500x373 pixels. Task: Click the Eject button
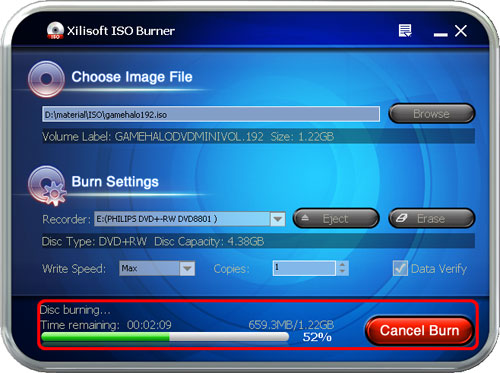tap(336, 219)
